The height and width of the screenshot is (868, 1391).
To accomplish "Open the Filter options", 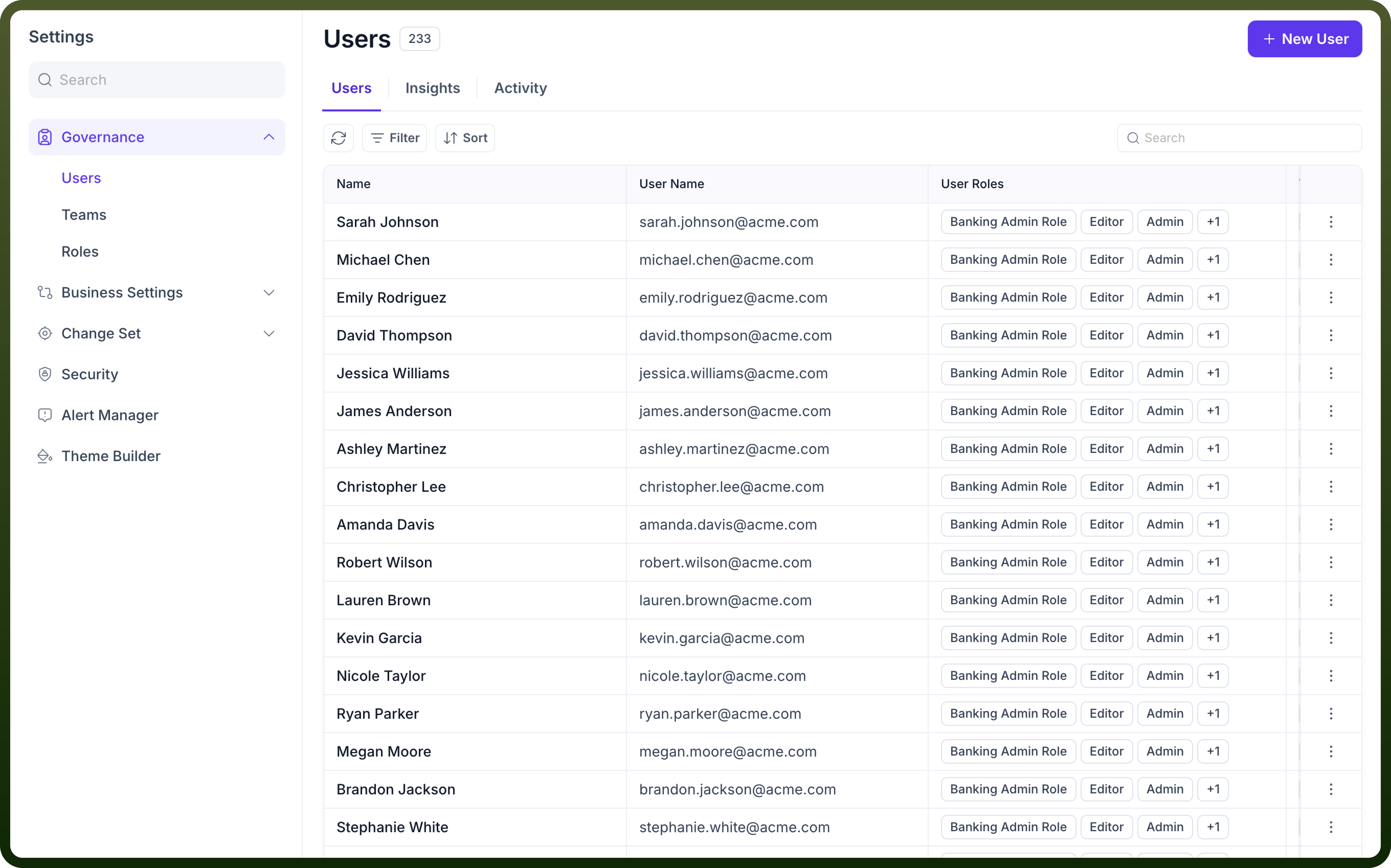I will 395,138.
